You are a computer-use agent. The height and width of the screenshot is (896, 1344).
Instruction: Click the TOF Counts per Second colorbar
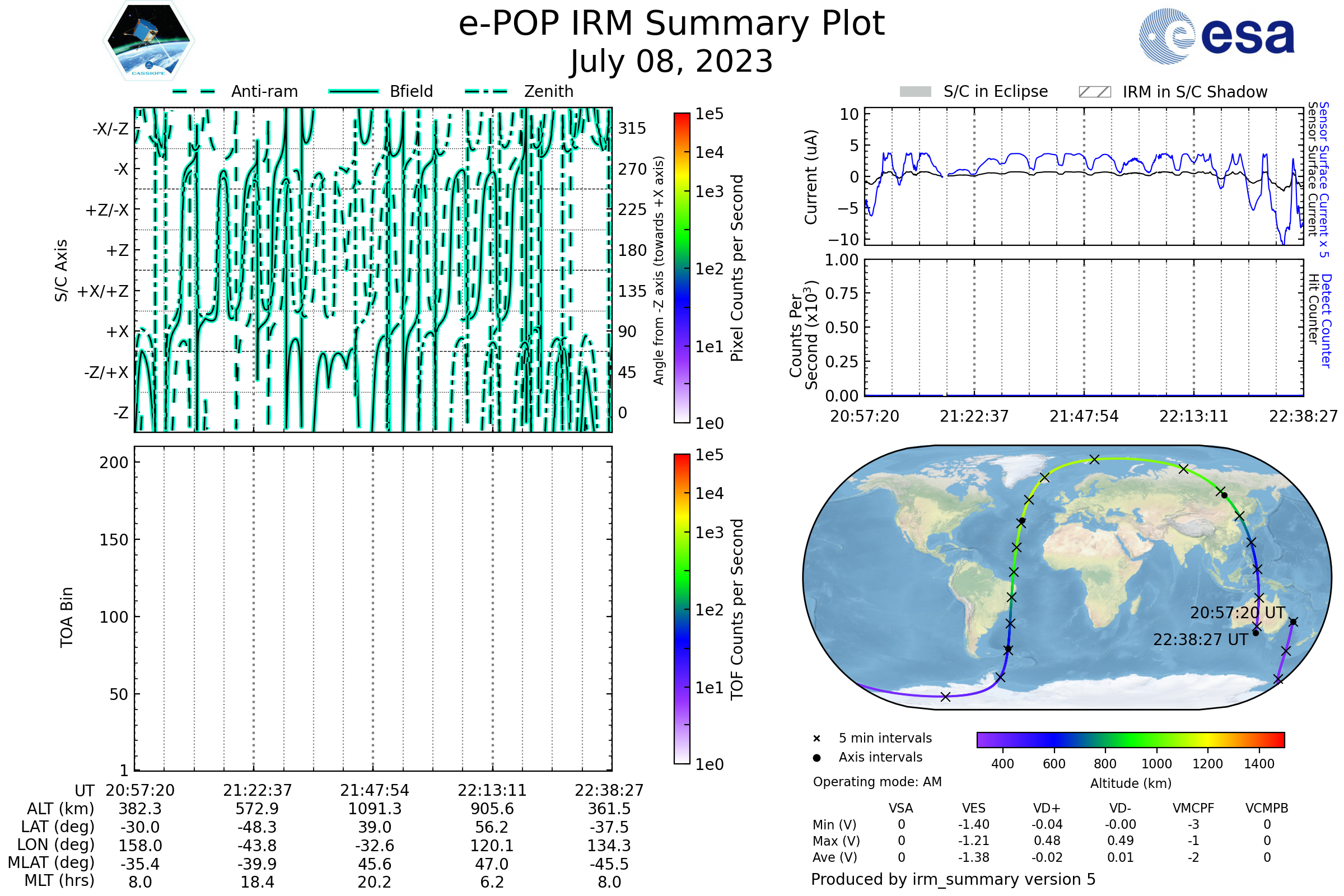[682, 609]
